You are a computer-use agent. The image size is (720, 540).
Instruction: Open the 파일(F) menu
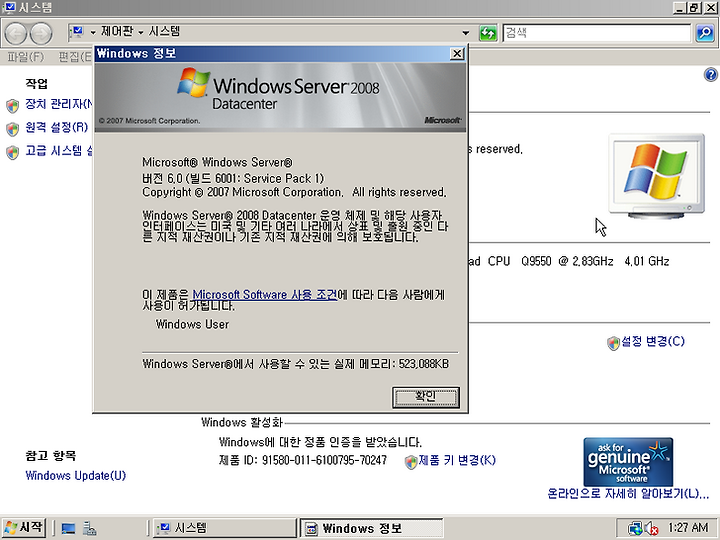(x=26, y=57)
